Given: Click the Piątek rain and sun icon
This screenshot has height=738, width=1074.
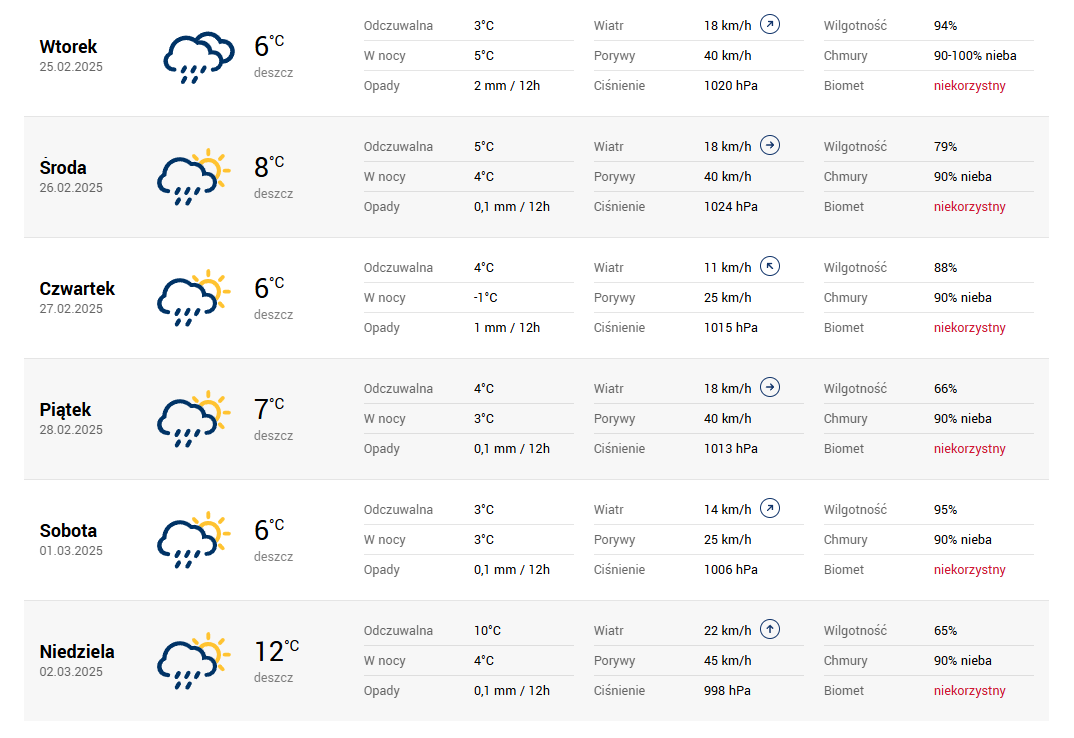Looking at the screenshot, I should (x=192, y=420).
